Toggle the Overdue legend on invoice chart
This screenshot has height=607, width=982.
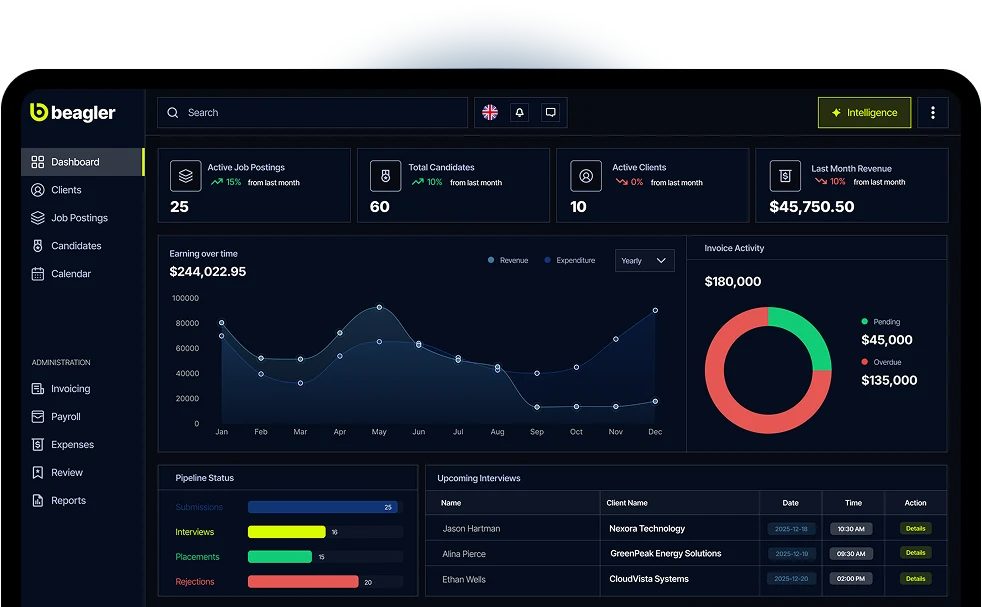pyautogui.click(x=881, y=362)
